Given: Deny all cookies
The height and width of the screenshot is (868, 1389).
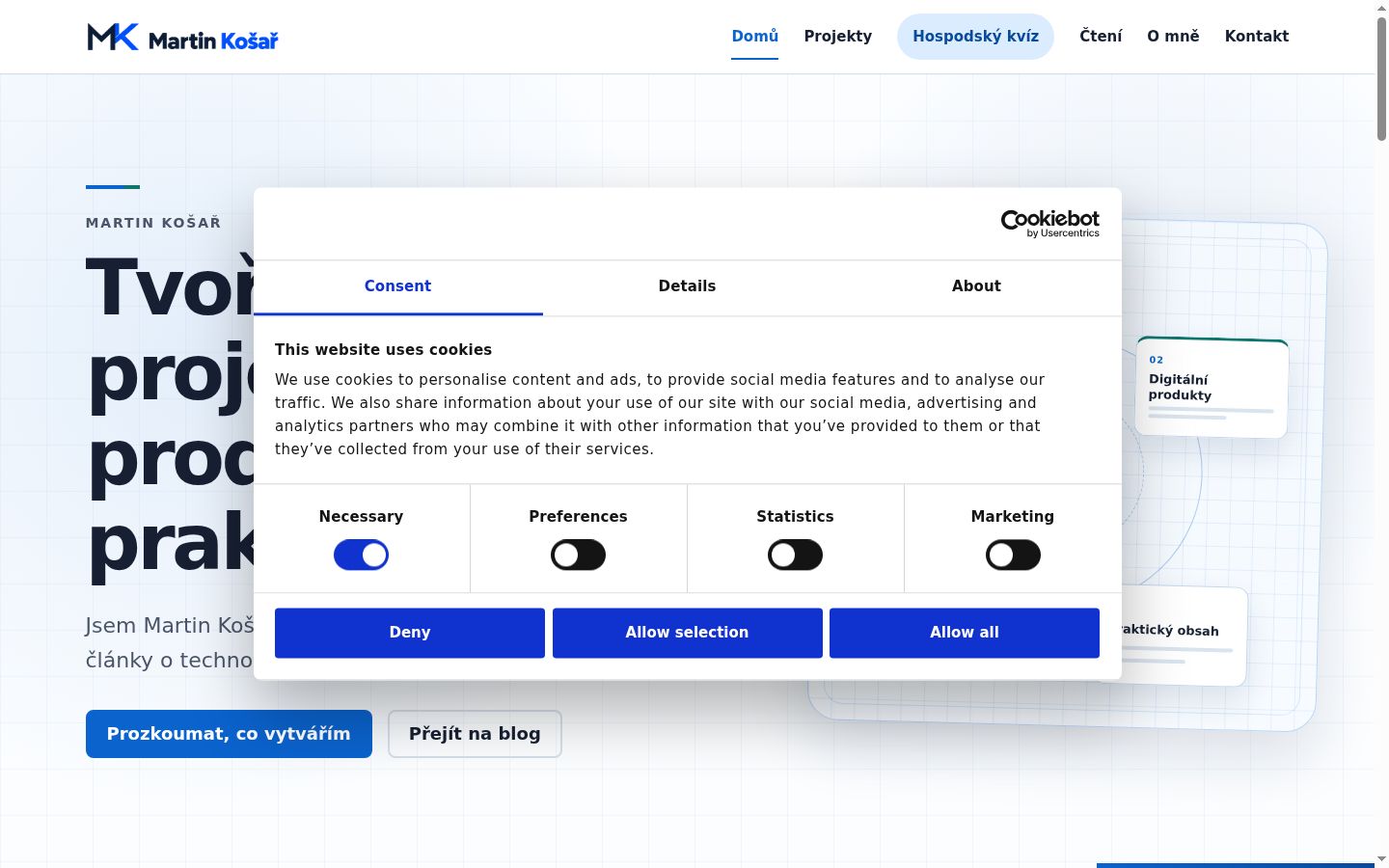Looking at the screenshot, I should click(x=410, y=633).
